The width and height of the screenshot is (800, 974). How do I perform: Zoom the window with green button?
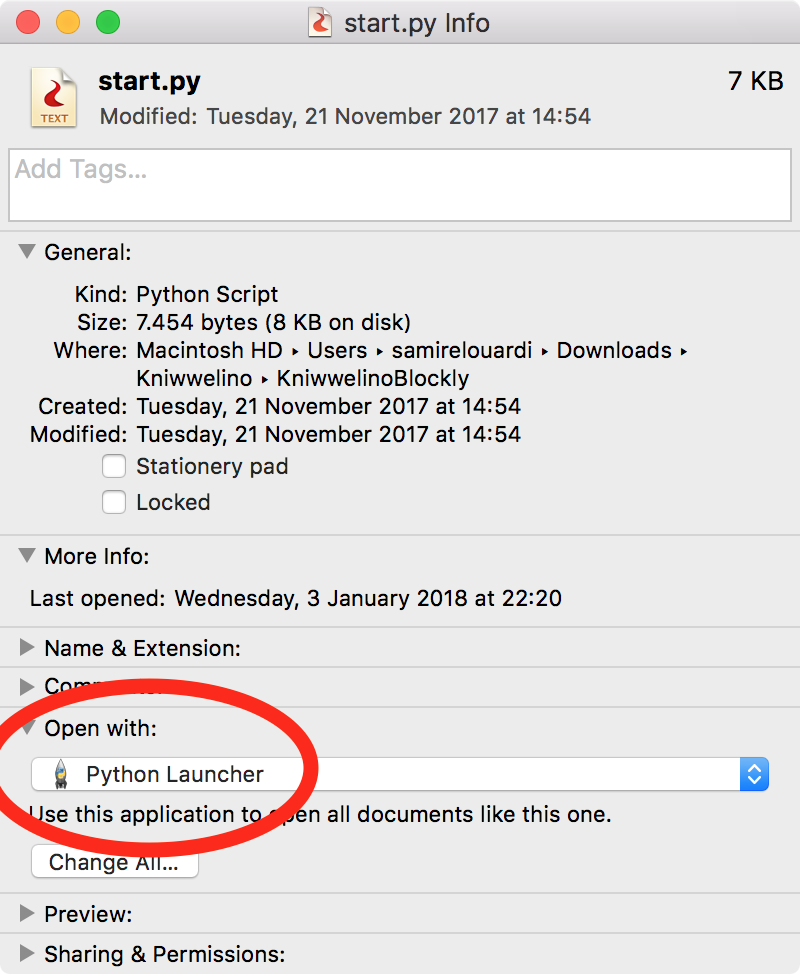pos(108,22)
